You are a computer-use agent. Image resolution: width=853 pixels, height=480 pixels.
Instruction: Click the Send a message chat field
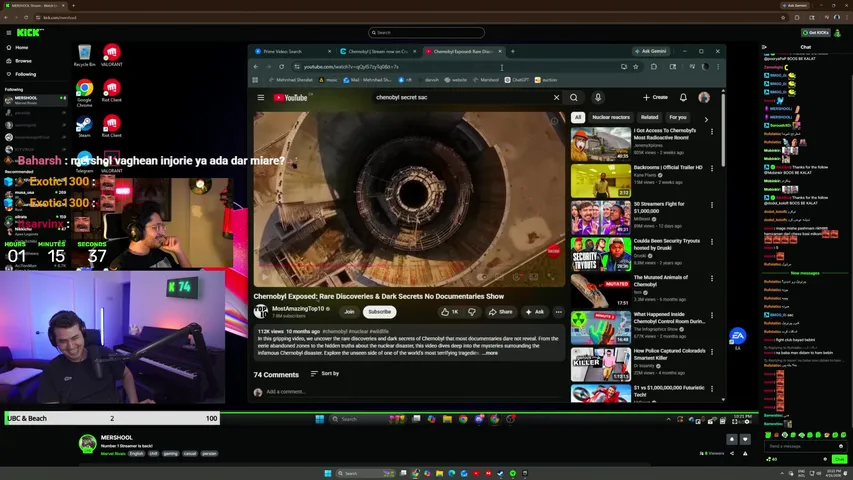[x=805, y=446]
